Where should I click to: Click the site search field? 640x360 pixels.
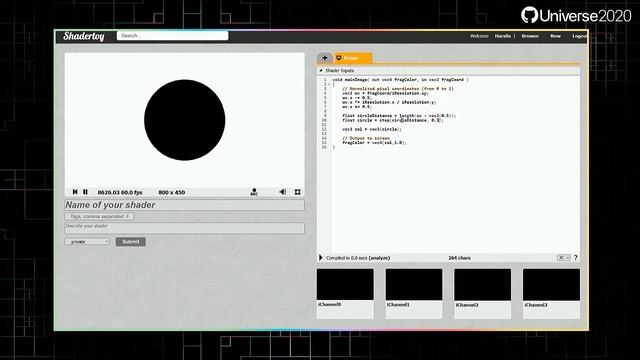point(172,36)
